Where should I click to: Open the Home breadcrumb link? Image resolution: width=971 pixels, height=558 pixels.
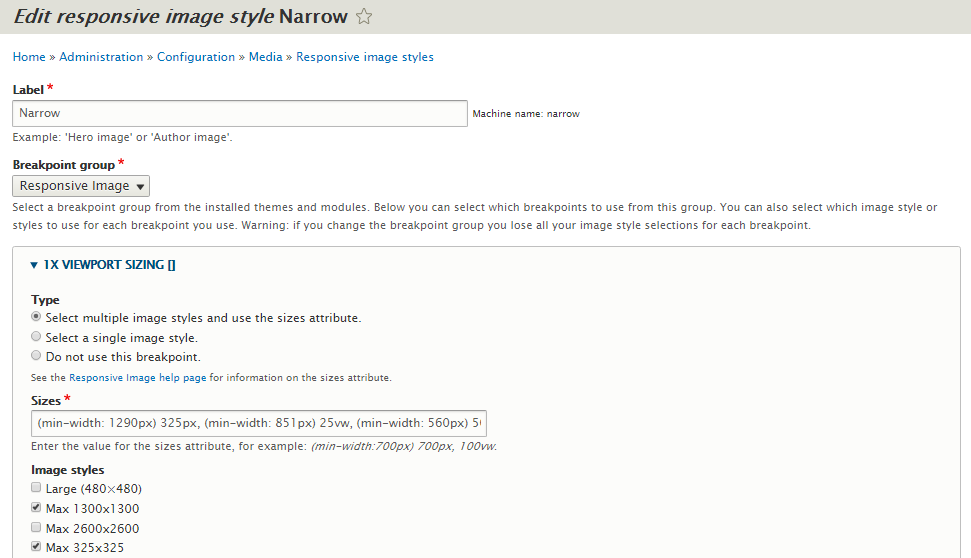click(29, 57)
